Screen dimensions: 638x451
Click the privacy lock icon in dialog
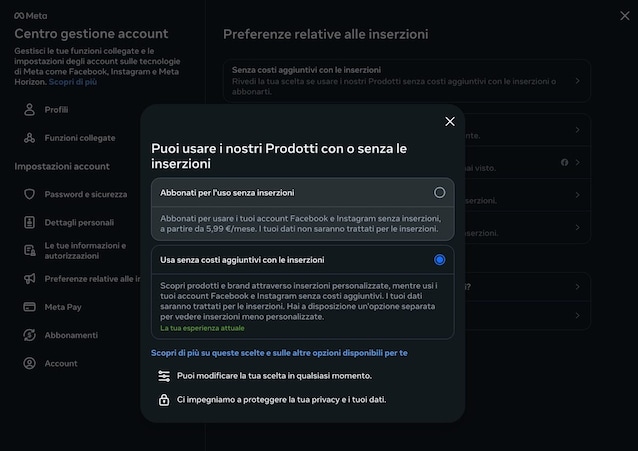[164, 400]
